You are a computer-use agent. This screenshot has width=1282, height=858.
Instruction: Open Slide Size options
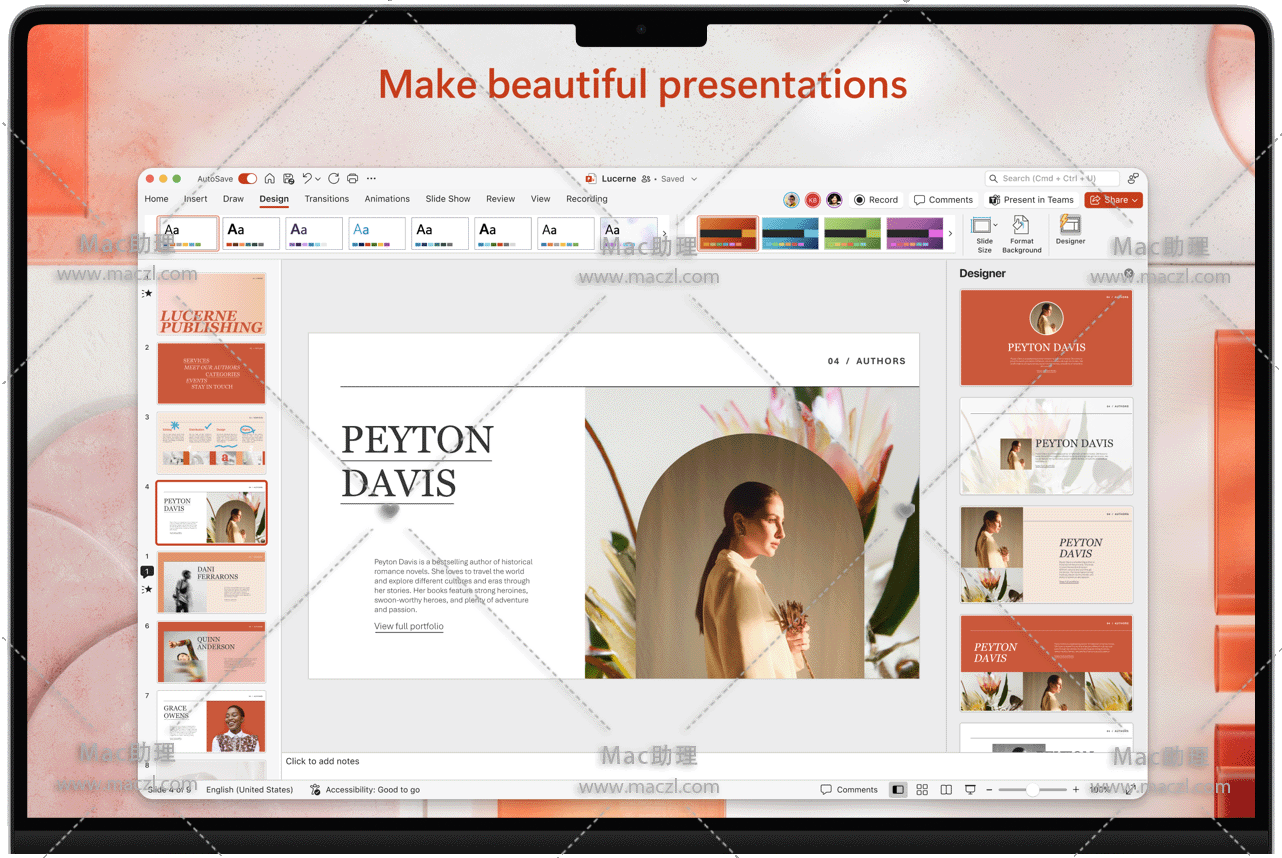(x=985, y=234)
